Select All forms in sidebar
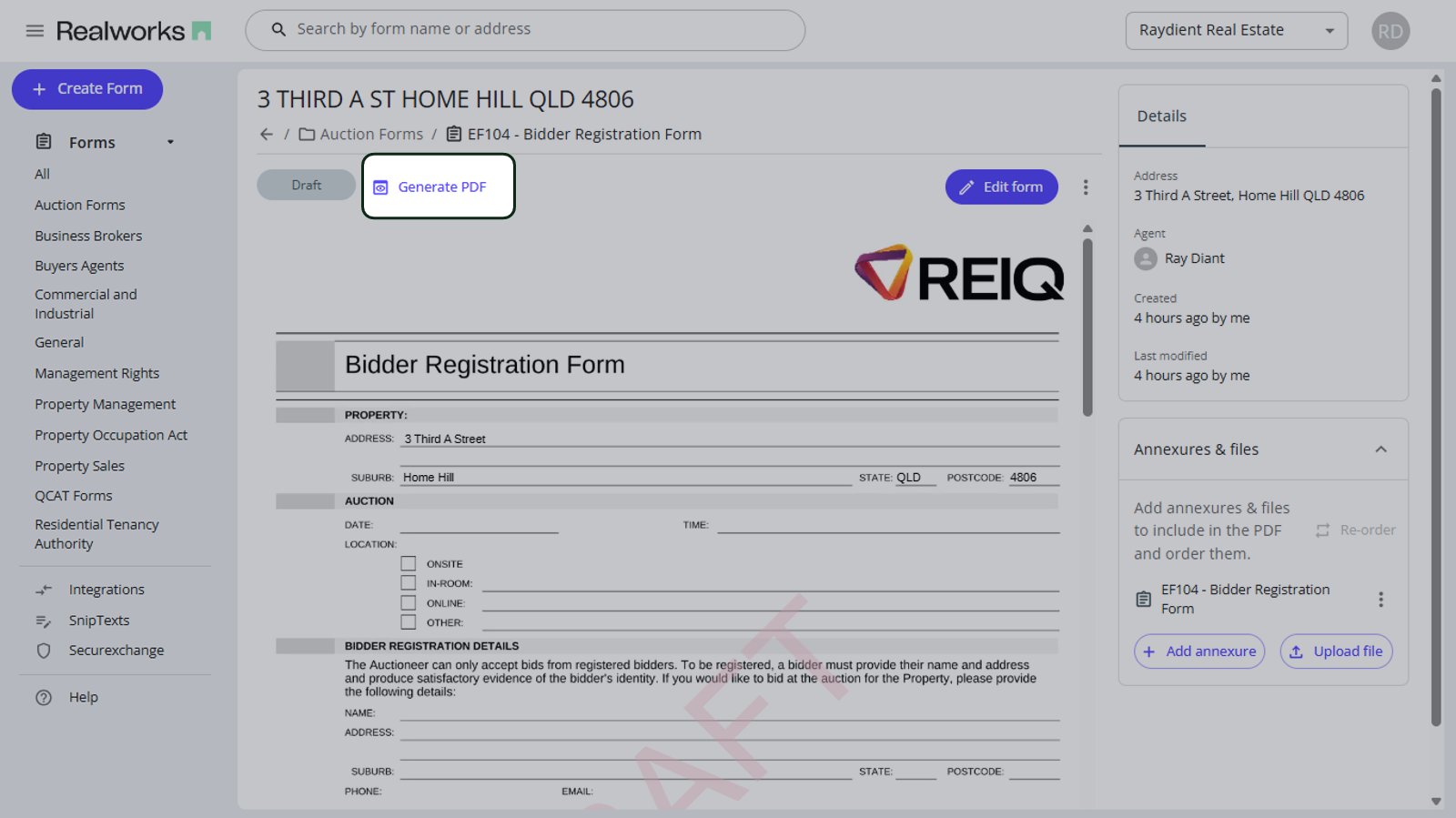The width and height of the screenshot is (1456, 818). tap(43, 175)
